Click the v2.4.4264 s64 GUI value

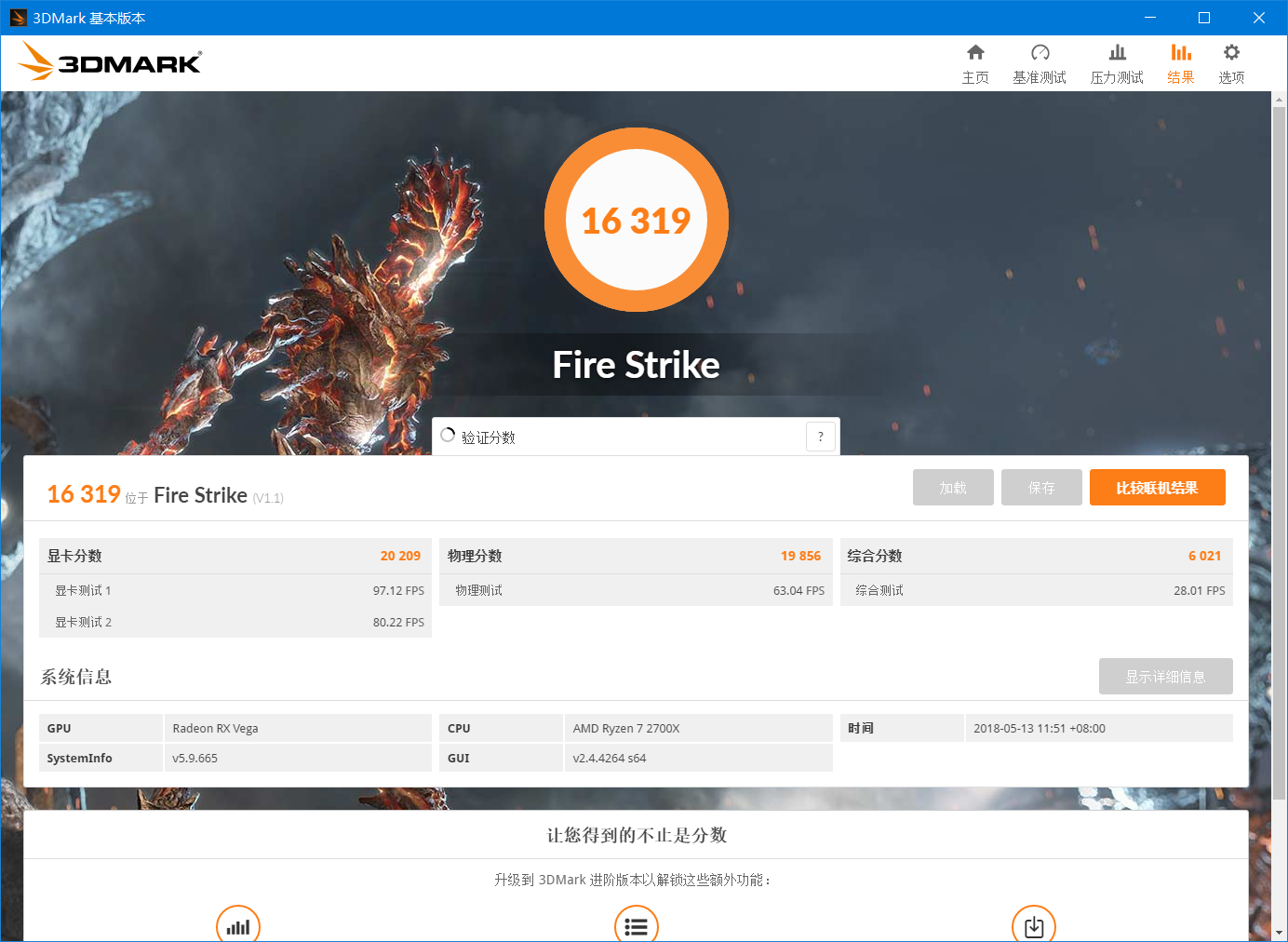click(610, 758)
